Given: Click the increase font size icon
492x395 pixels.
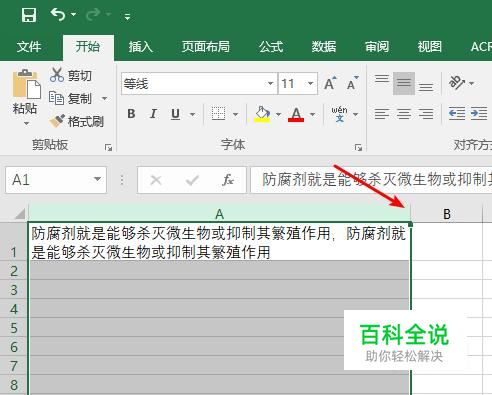Looking at the screenshot, I should (x=330, y=83).
